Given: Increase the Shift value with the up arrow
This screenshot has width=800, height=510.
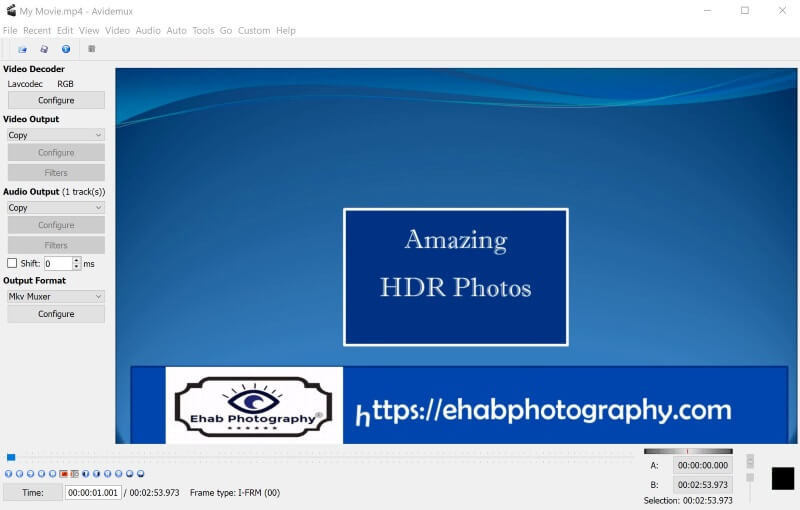Looking at the screenshot, I should click(x=77, y=260).
